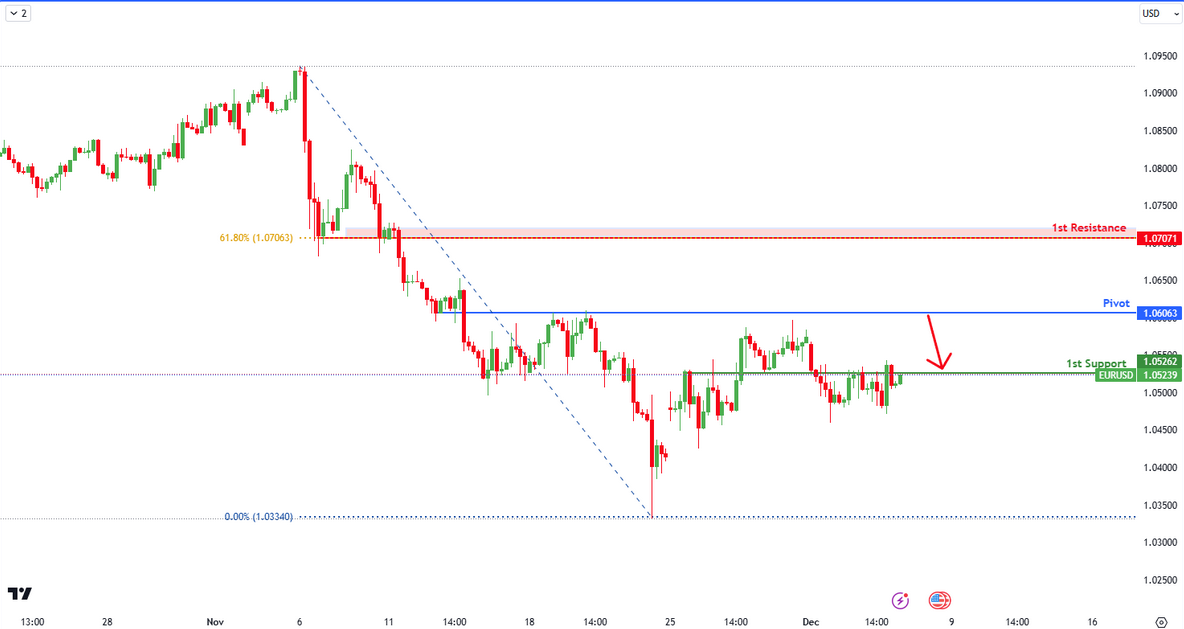The image size is (1184, 629).
Task: Click the '1st Support' line label
Action: (x=1096, y=363)
